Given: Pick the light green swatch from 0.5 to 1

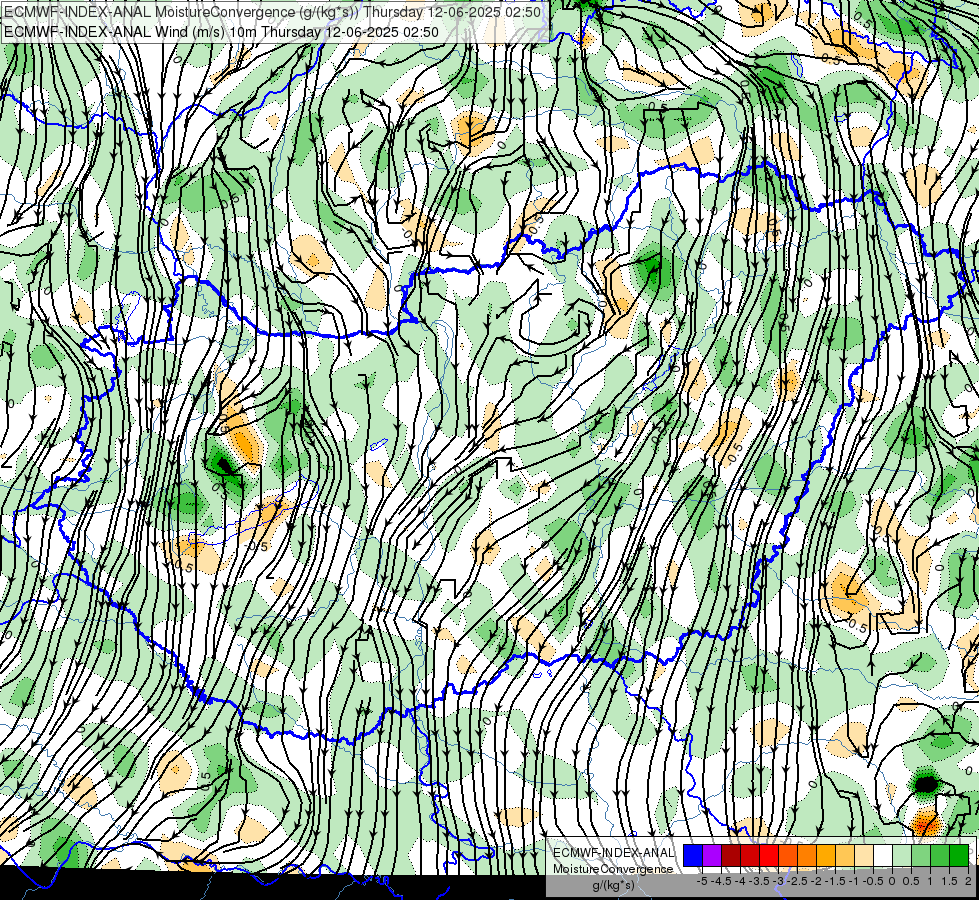Looking at the screenshot, I should click(x=921, y=856).
